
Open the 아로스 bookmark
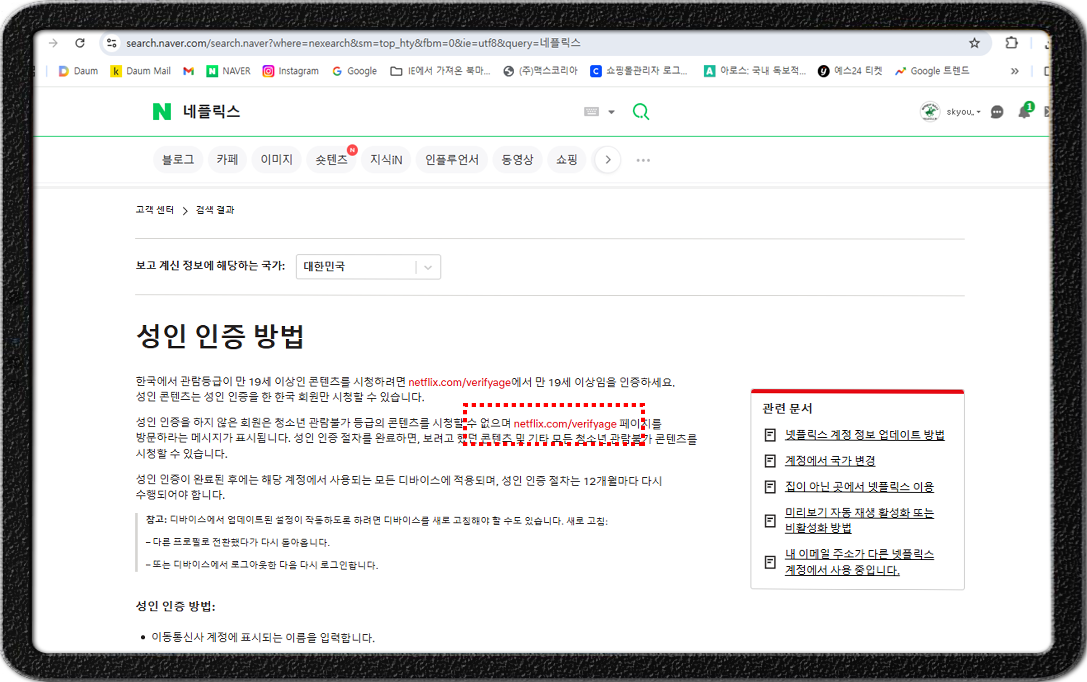click(754, 71)
